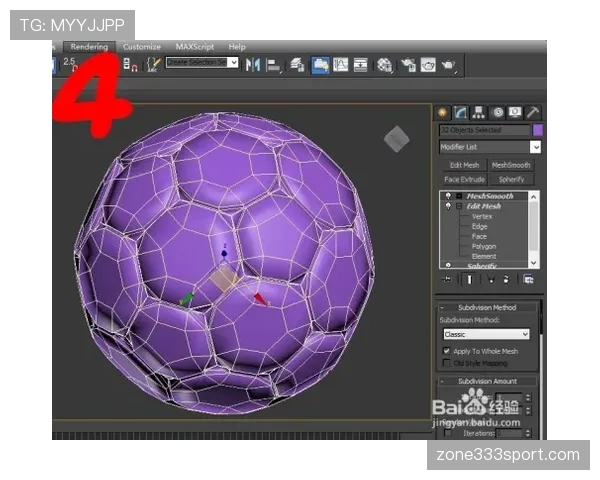Open the purple object color swatch
The width and height of the screenshot is (600, 480).
pyautogui.click(x=538, y=130)
